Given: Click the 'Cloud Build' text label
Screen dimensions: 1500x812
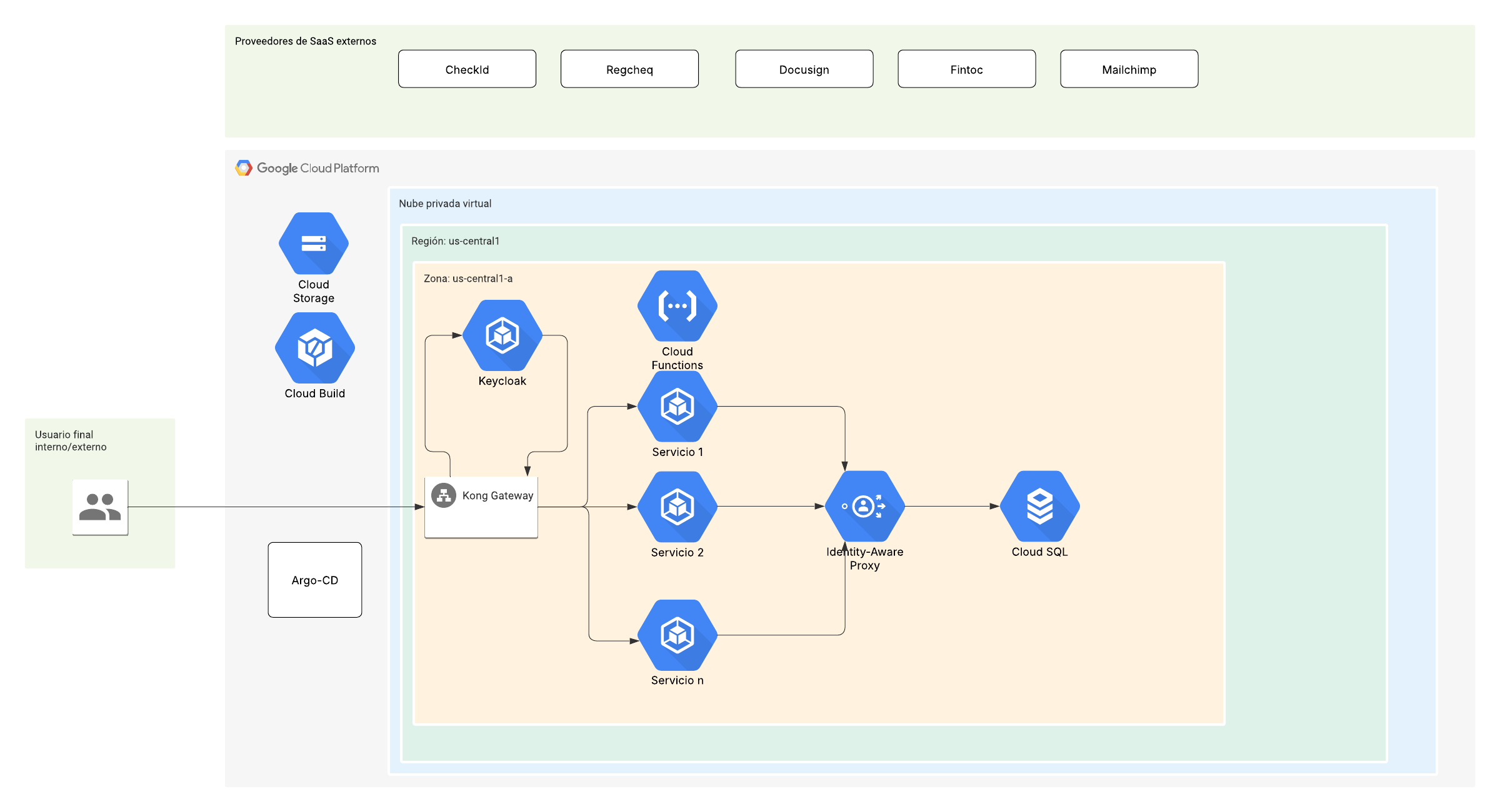Looking at the screenshot, I should click(x=315, y=394).
